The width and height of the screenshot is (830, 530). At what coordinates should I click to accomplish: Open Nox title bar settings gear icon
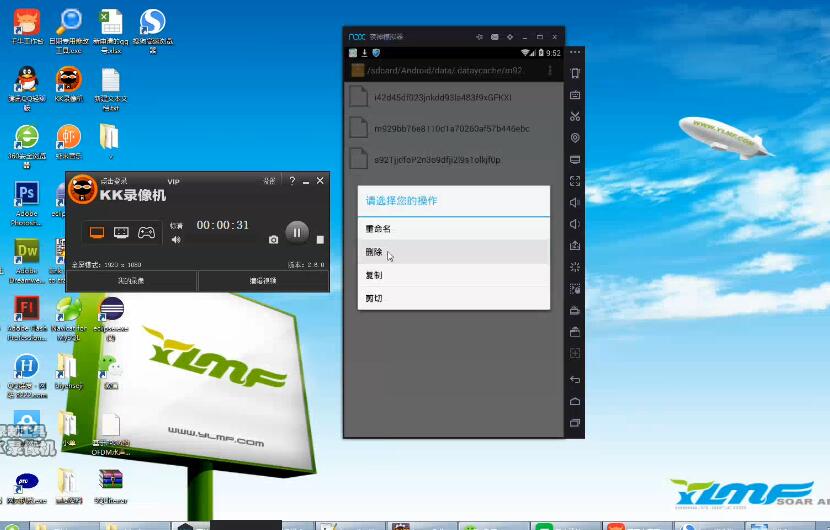[x=510, y=37]
